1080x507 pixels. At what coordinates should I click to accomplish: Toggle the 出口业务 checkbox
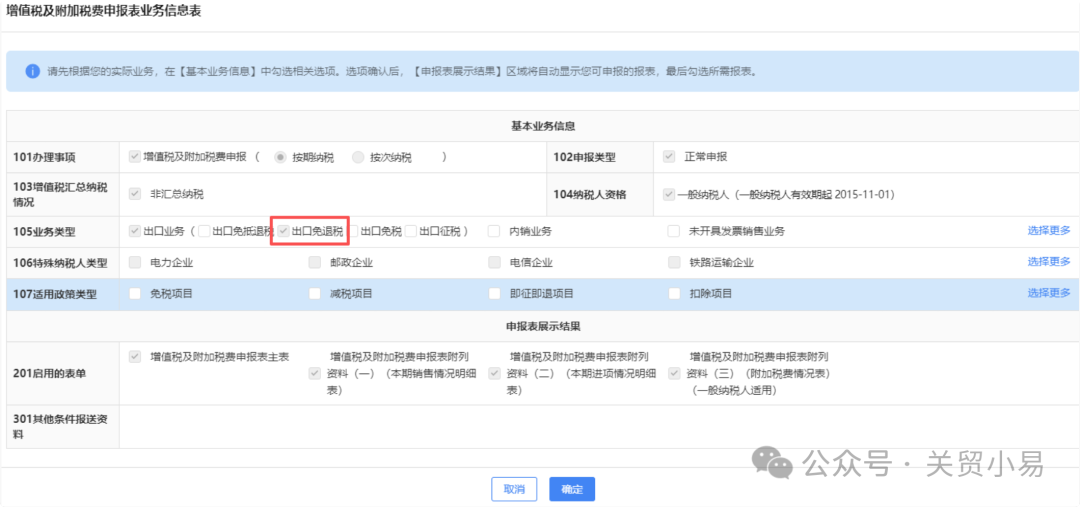pos(135,231)
